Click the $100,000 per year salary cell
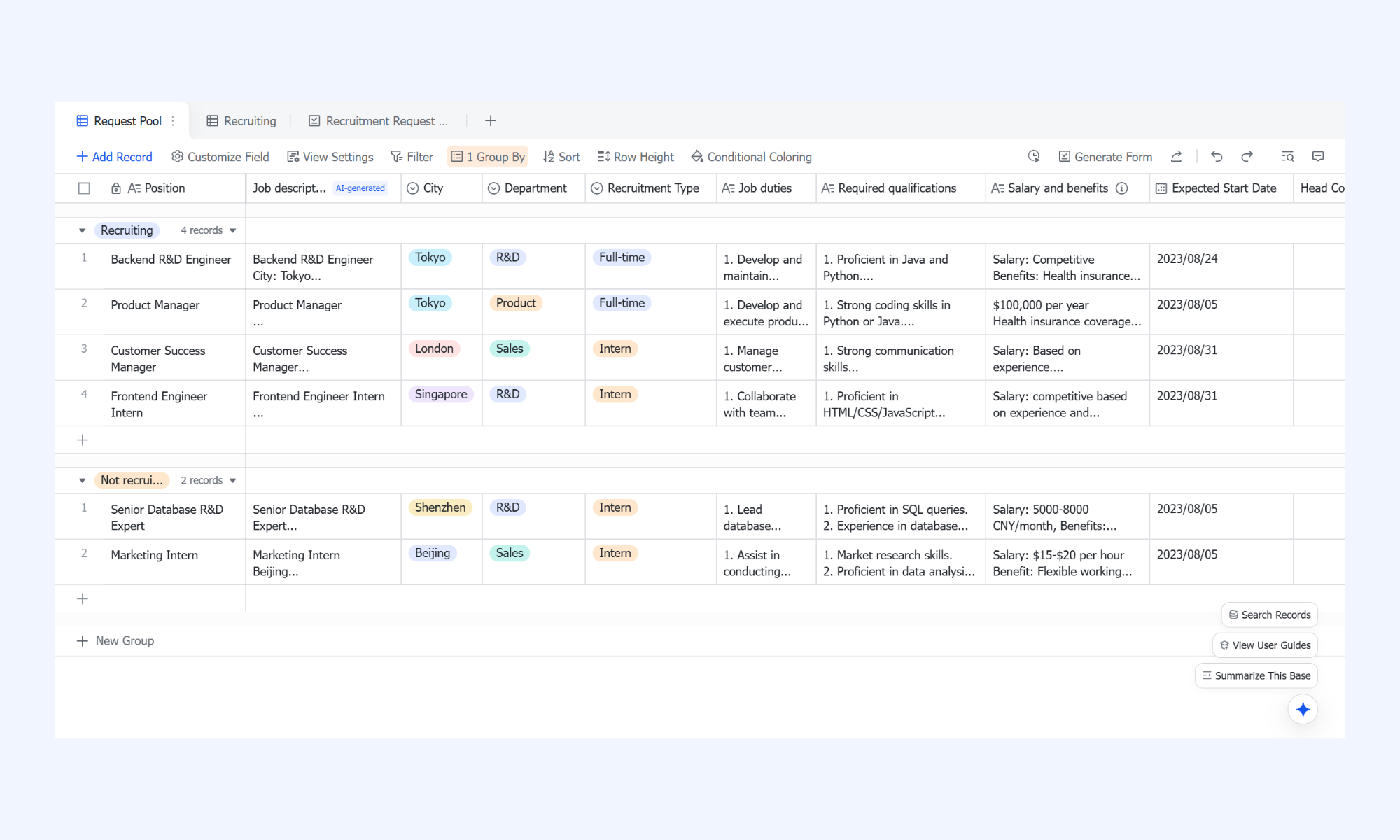The width and height of the screenshot is (1400, 840). click(x=1067, y=312)
